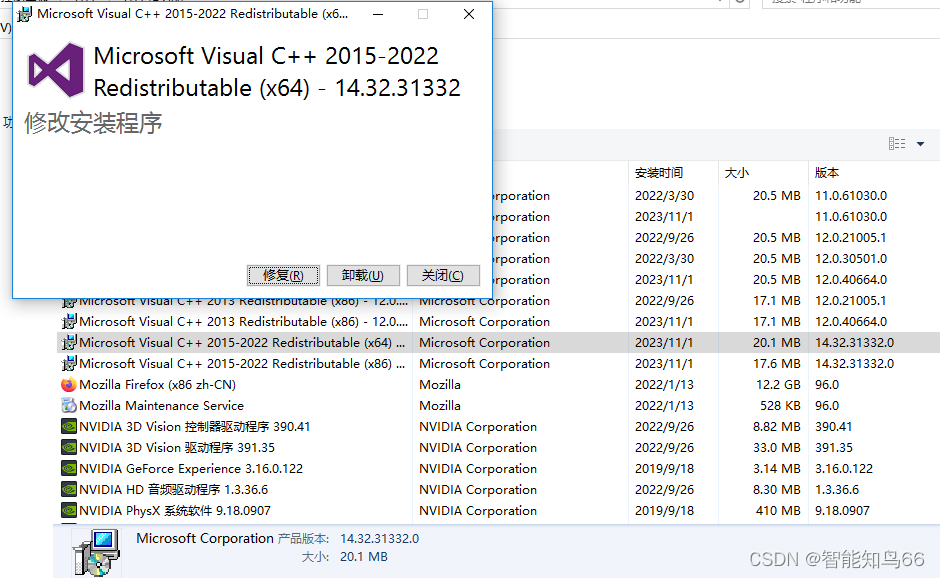Click the change view icon above the list
940x578 pixels.
click(897, 144)
